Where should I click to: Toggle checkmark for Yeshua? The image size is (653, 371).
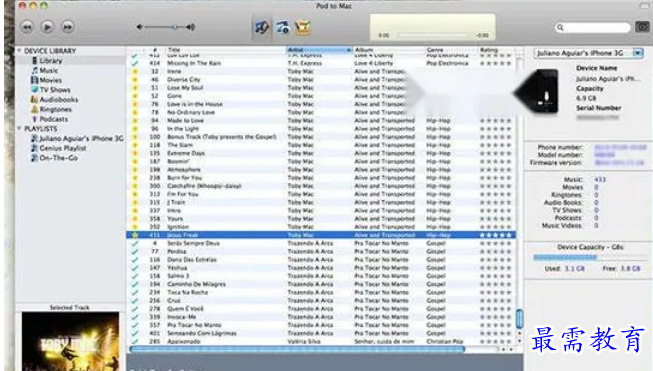pos(135,268)
